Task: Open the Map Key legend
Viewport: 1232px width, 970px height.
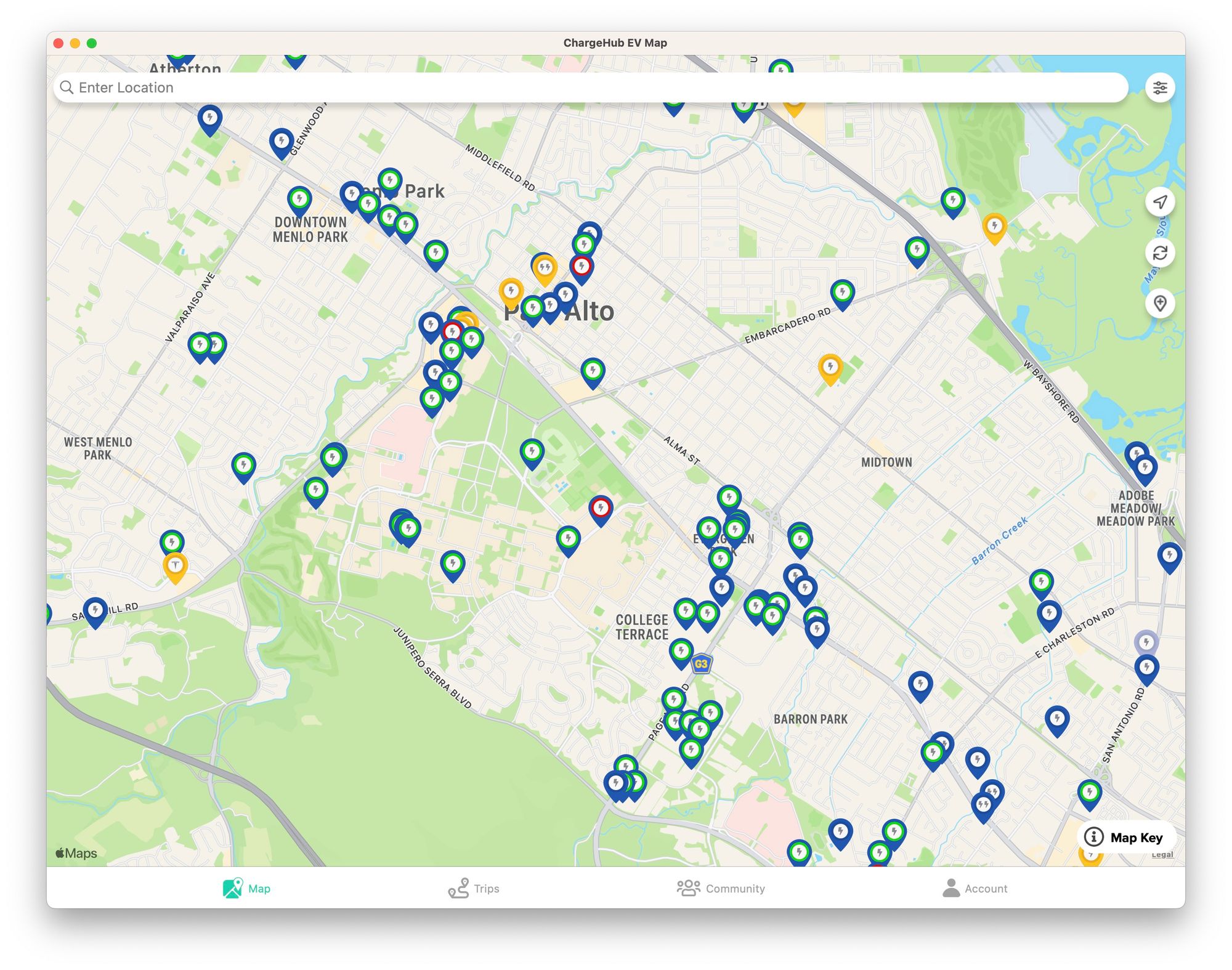Action: (1126, 837)
